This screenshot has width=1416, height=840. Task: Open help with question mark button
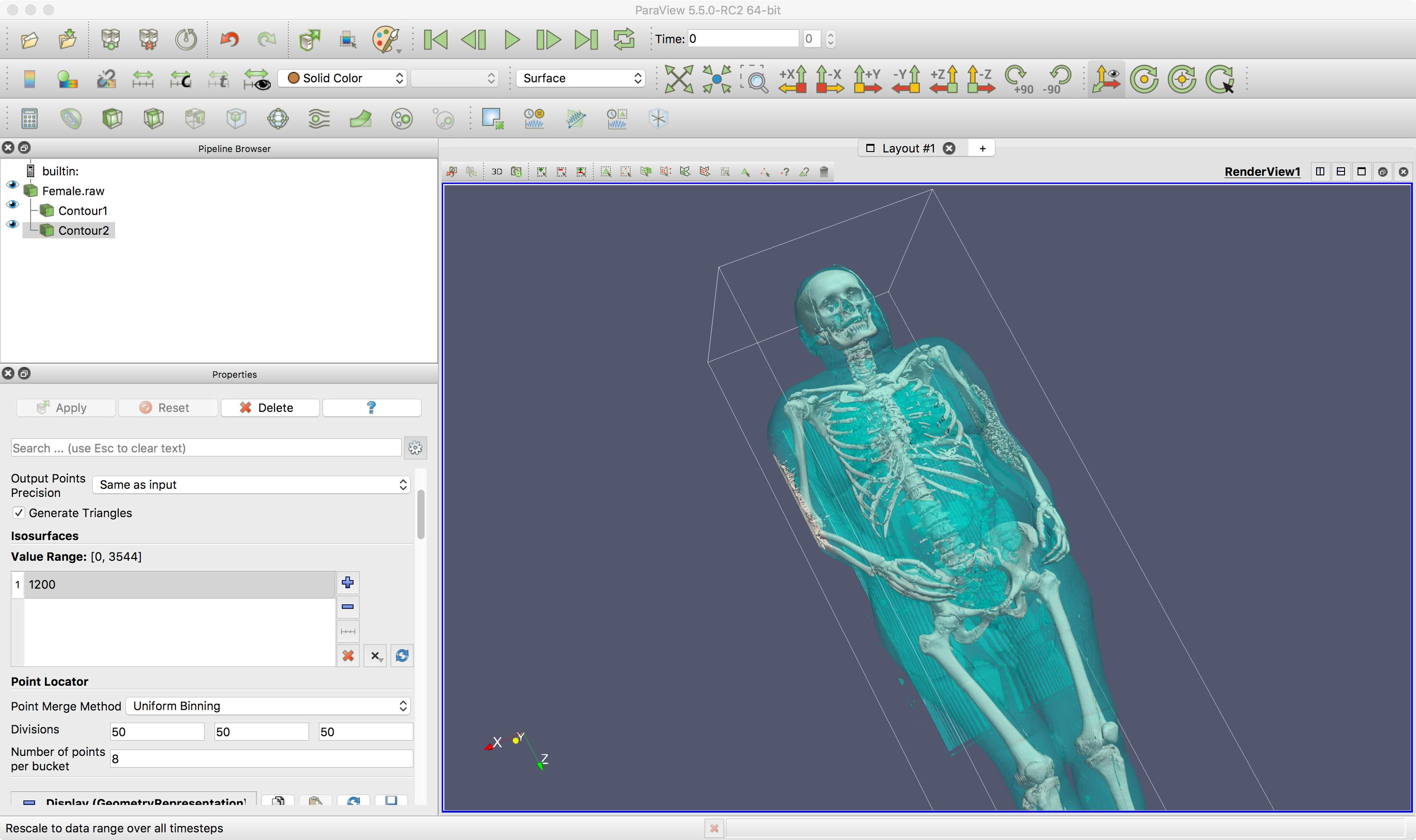[372, 407]
